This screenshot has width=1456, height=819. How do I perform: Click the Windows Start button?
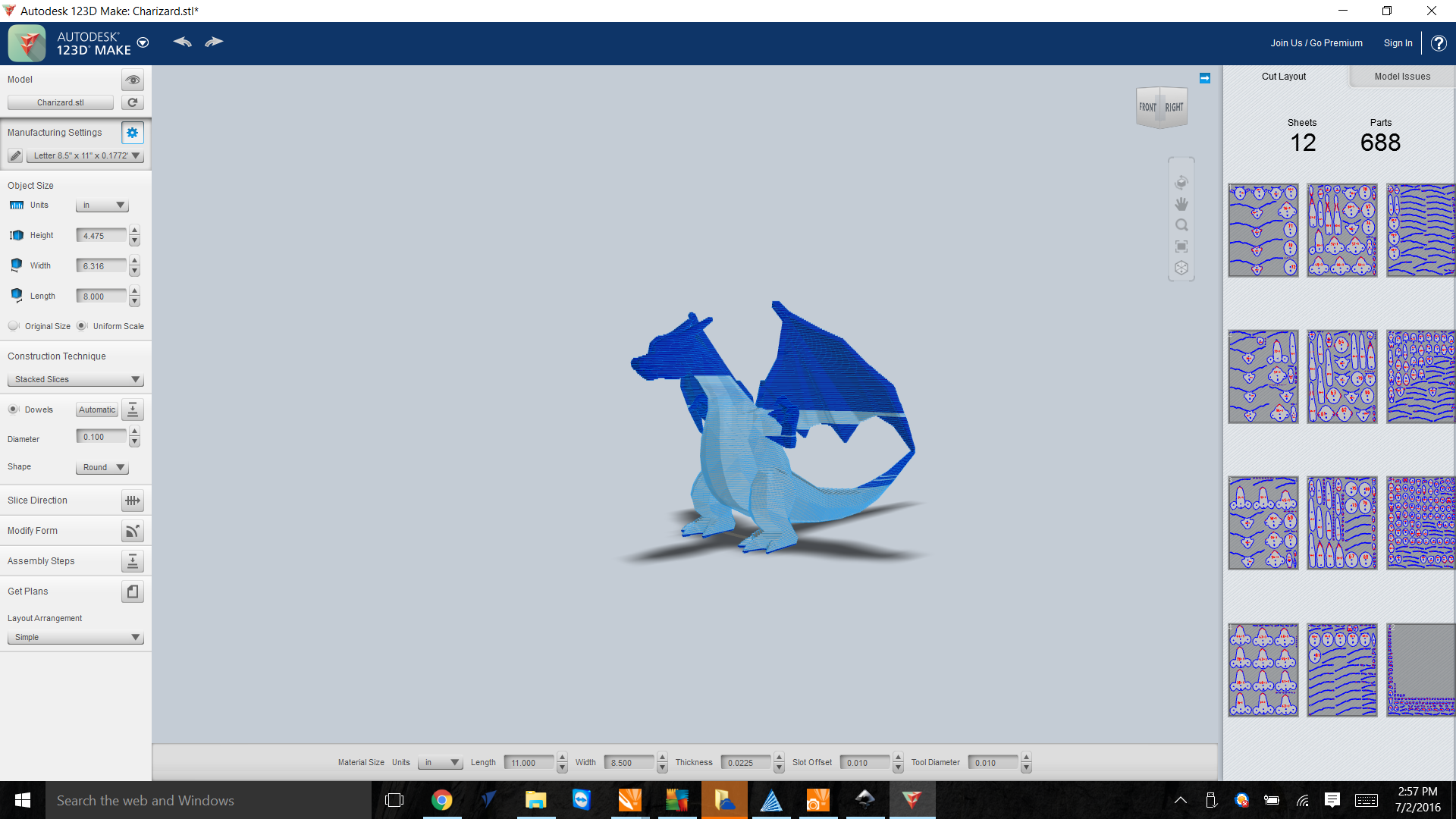(x=23, y=800)
